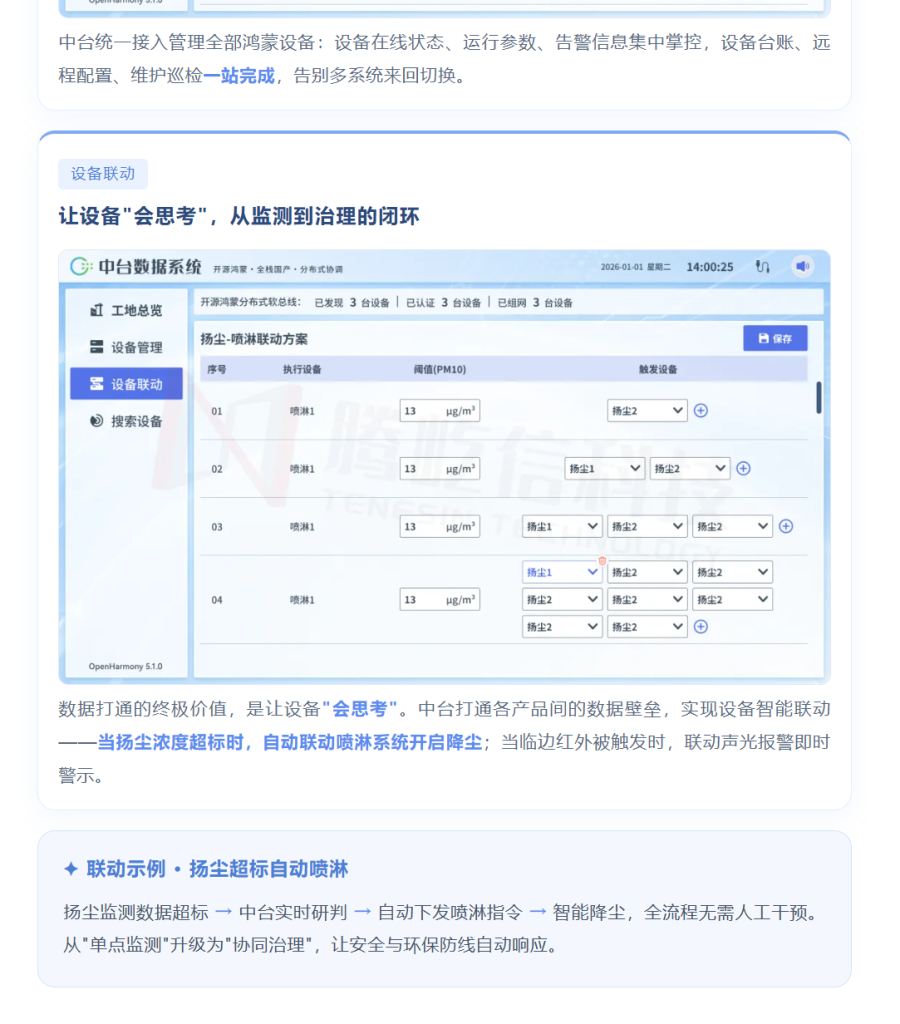
Task: Open the 搜索设备 sidebar page
Action: (126, 421)
